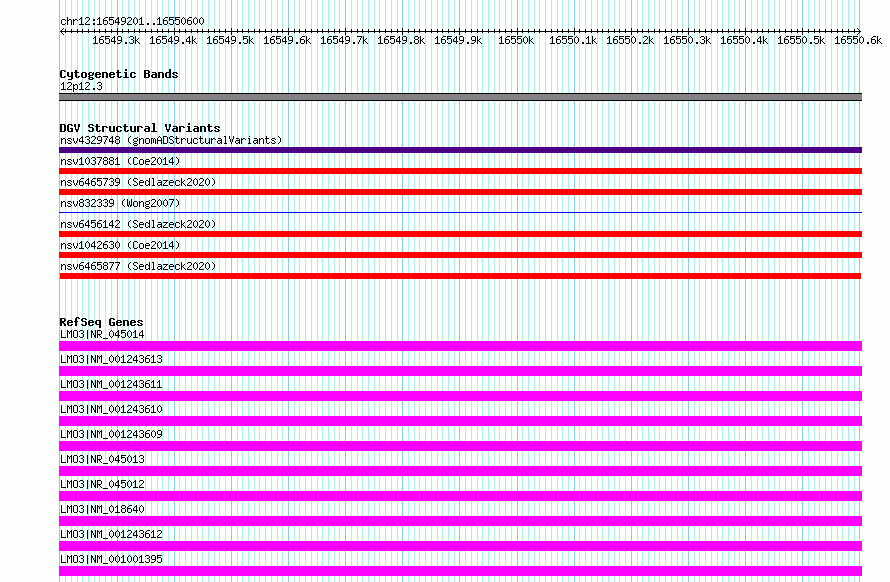Image resolution: width=890 pixels, height=582 pixels.
Task: Click the 16549.7k ruler position label
Action: pos(344,40)
